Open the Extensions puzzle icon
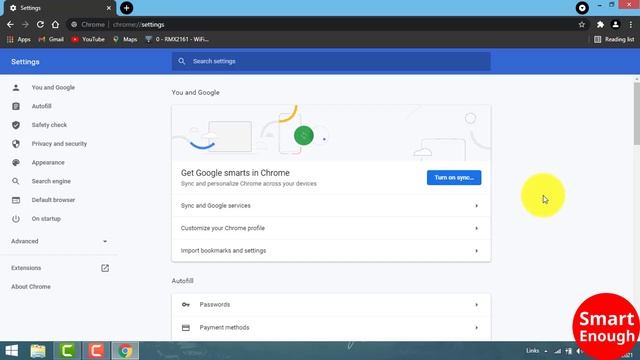Image resolution: width=640 pixels, height=360 pixels. (600, 24)
